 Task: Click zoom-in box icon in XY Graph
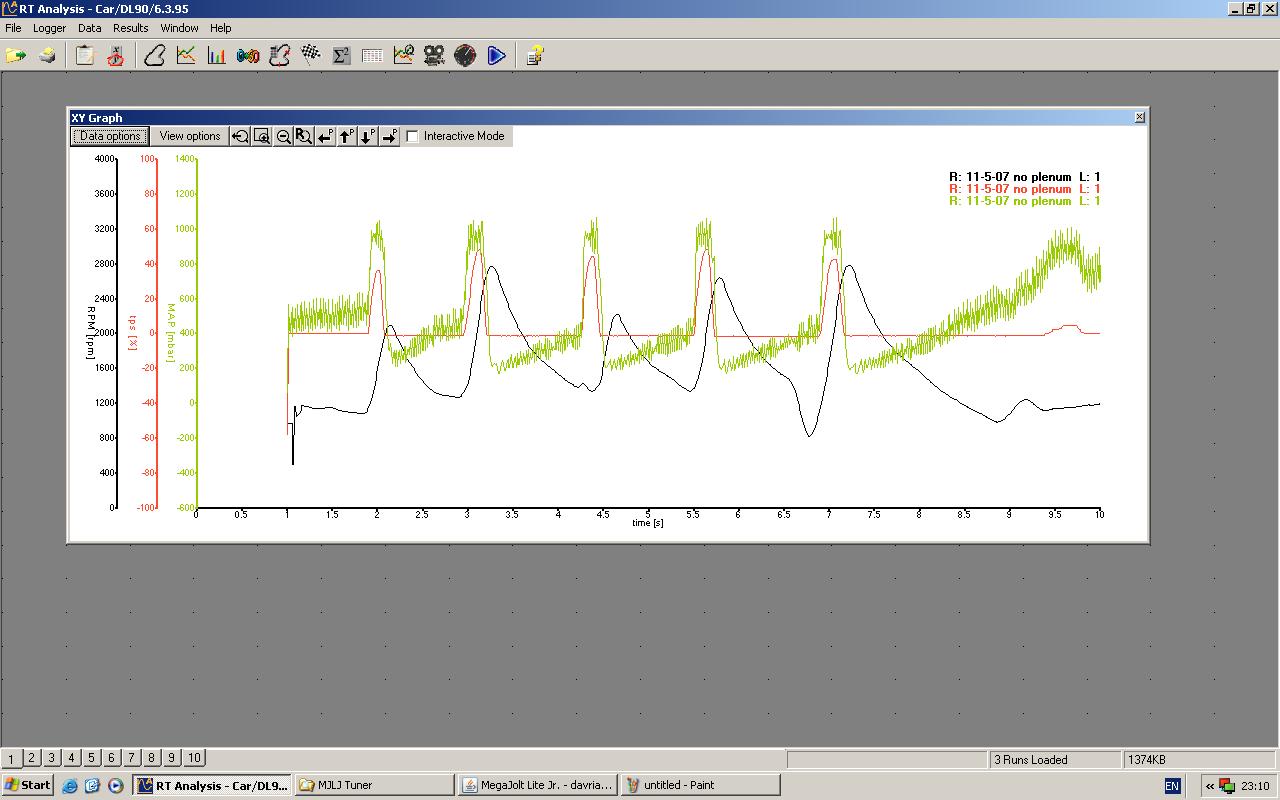click(x=262, y=136)
